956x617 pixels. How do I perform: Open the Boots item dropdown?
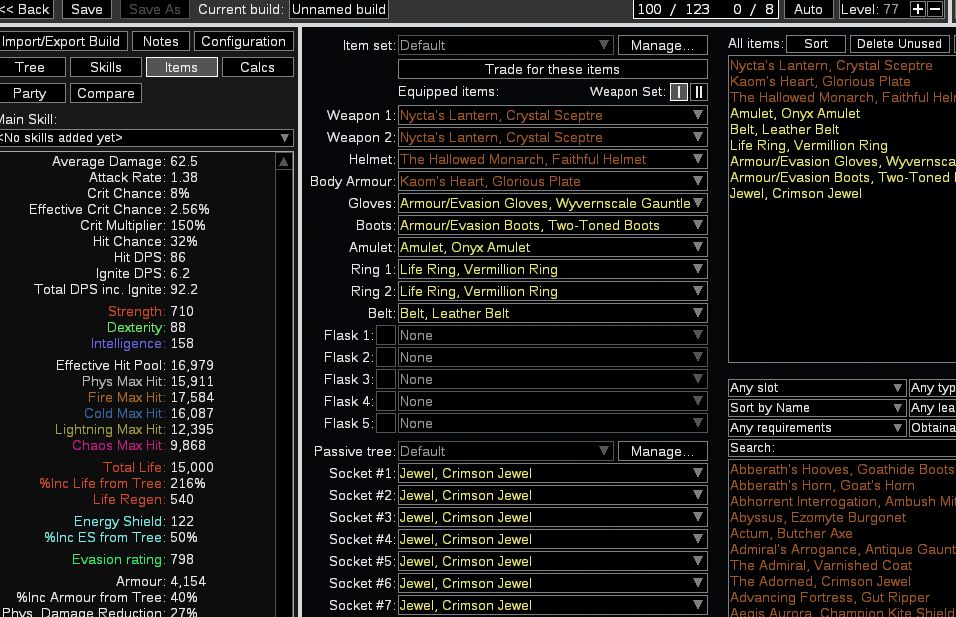pyautogui.click(x=552, y=225)
